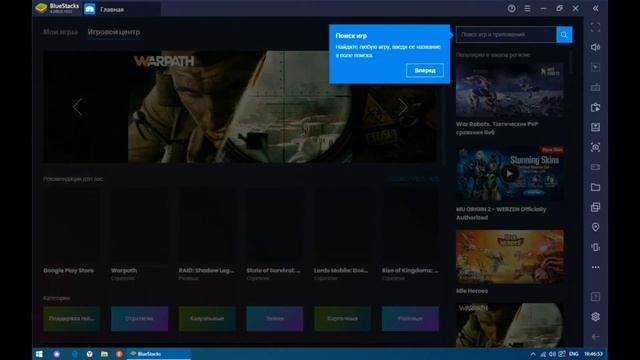Show next banner slide arrow
Screen dimensions: 640x360
coord(402,107)
